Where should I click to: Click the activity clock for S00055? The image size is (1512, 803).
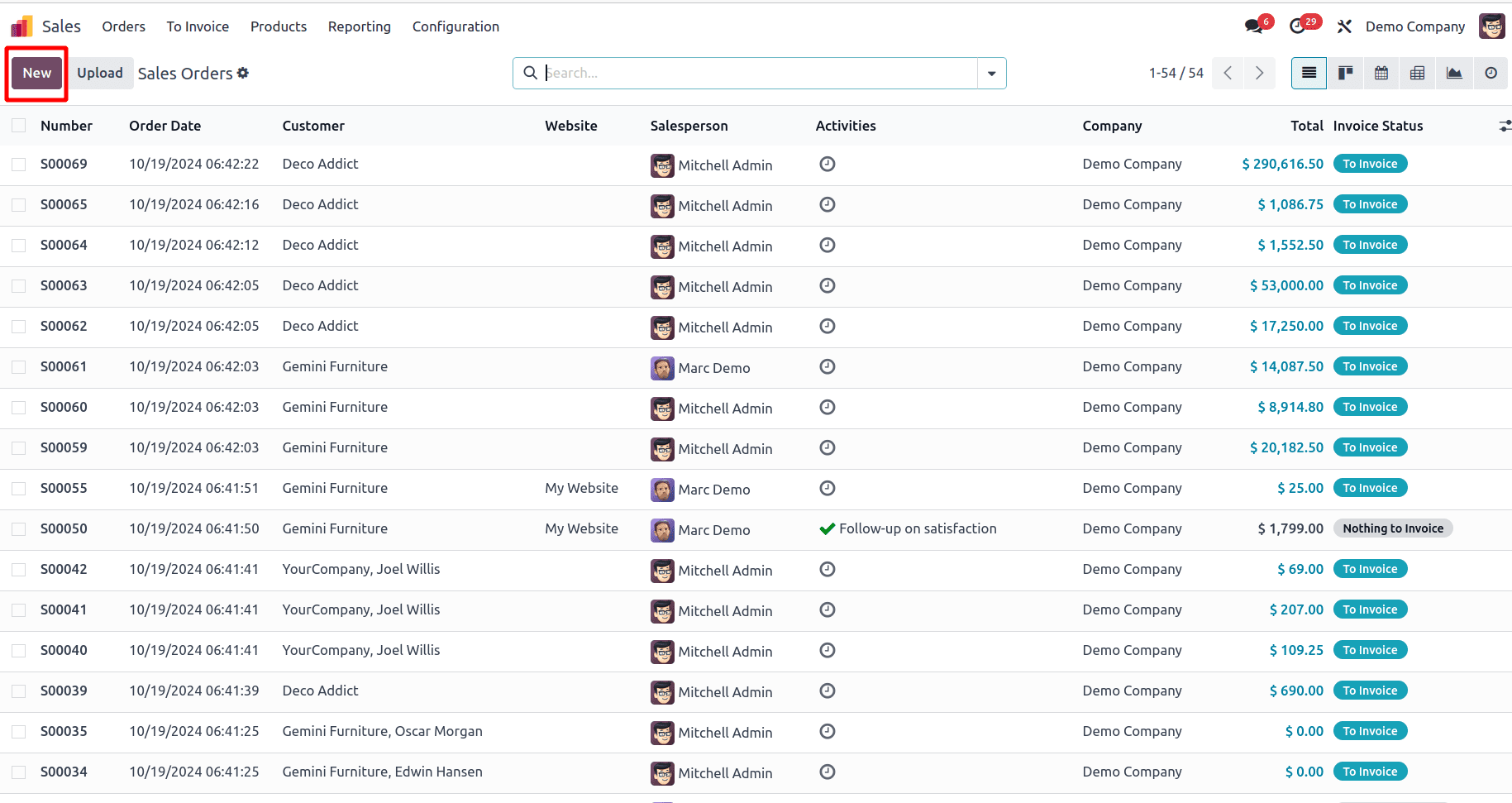828,488
